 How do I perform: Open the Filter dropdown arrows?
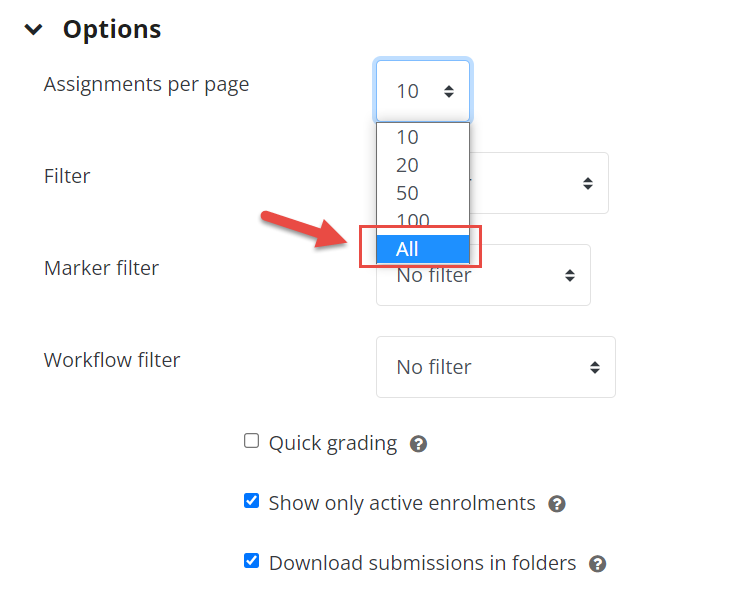[588, 183]
